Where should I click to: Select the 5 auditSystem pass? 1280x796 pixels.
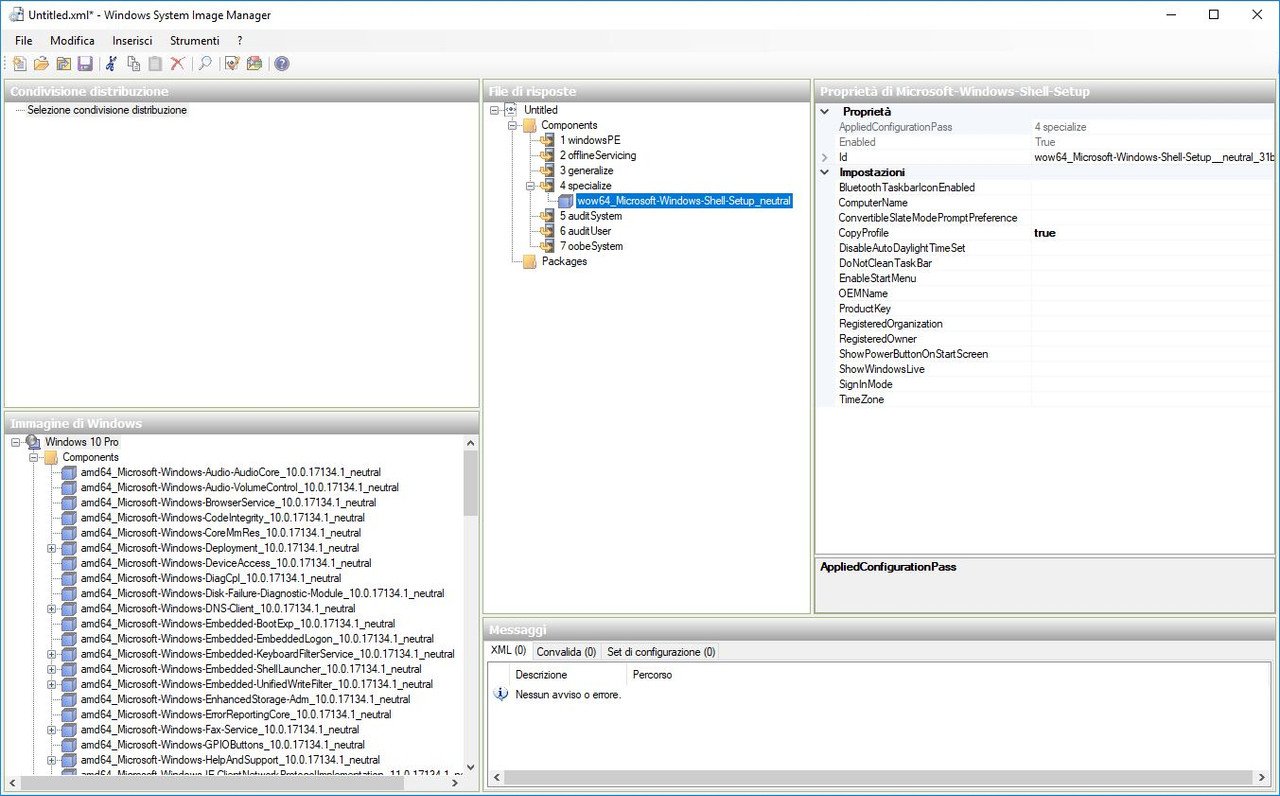click(590, 216)
